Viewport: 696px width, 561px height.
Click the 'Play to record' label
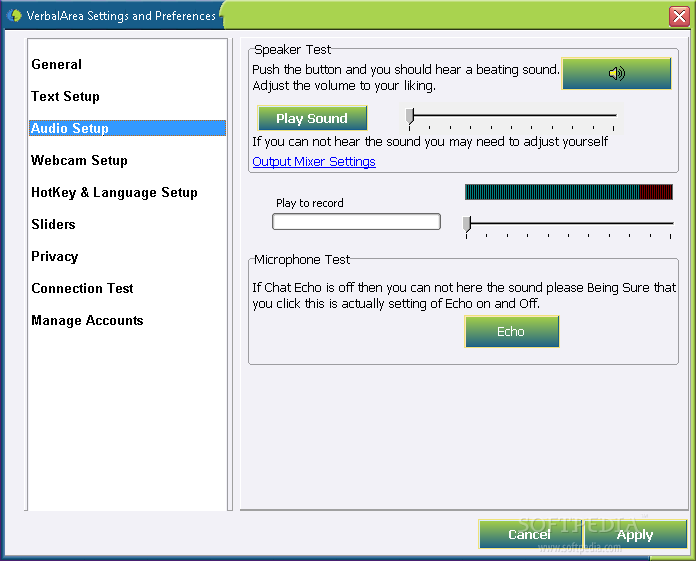tap(310, 203)
